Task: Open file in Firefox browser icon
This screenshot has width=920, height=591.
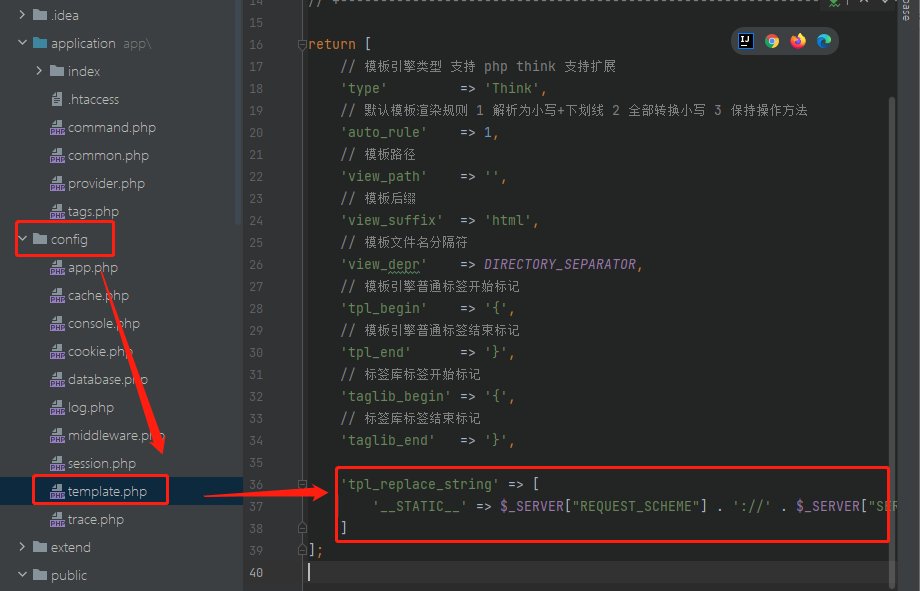Action: pyautogui.click(x=798, y=41)
